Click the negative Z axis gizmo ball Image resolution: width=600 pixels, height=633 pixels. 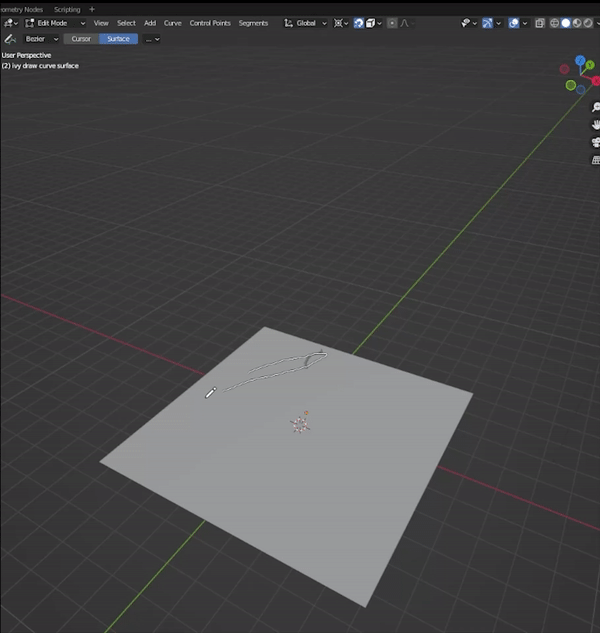pos(581,90)
